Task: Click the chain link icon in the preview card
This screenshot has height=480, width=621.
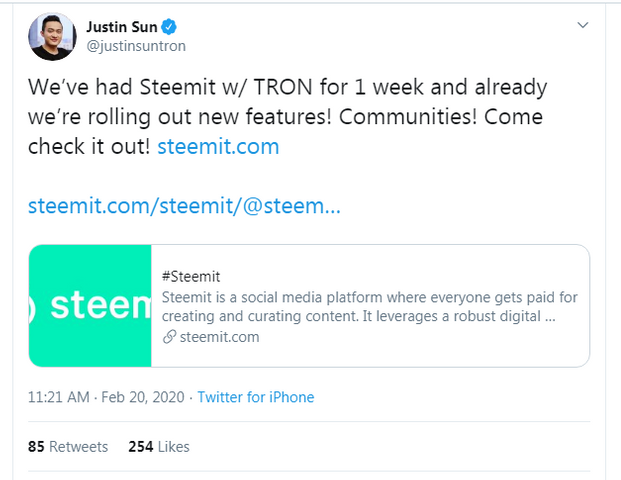Action: (x=168, y=337)
